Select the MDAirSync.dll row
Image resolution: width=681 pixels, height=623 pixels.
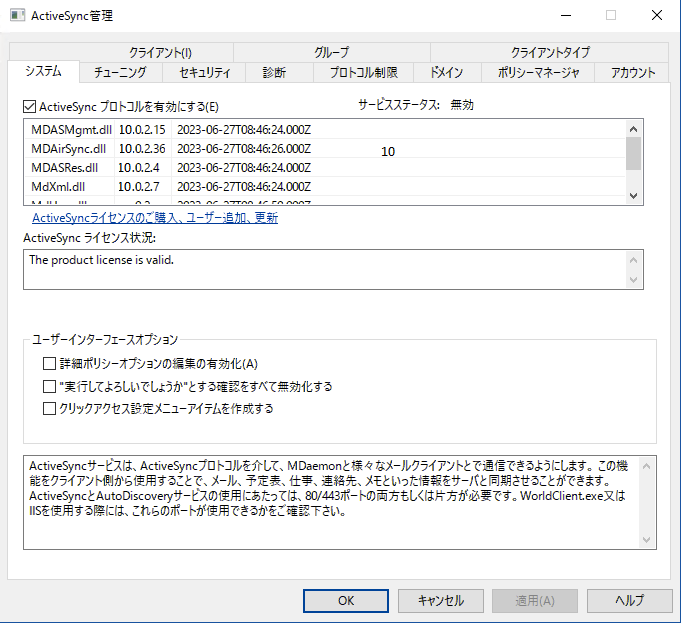(325, 149)
